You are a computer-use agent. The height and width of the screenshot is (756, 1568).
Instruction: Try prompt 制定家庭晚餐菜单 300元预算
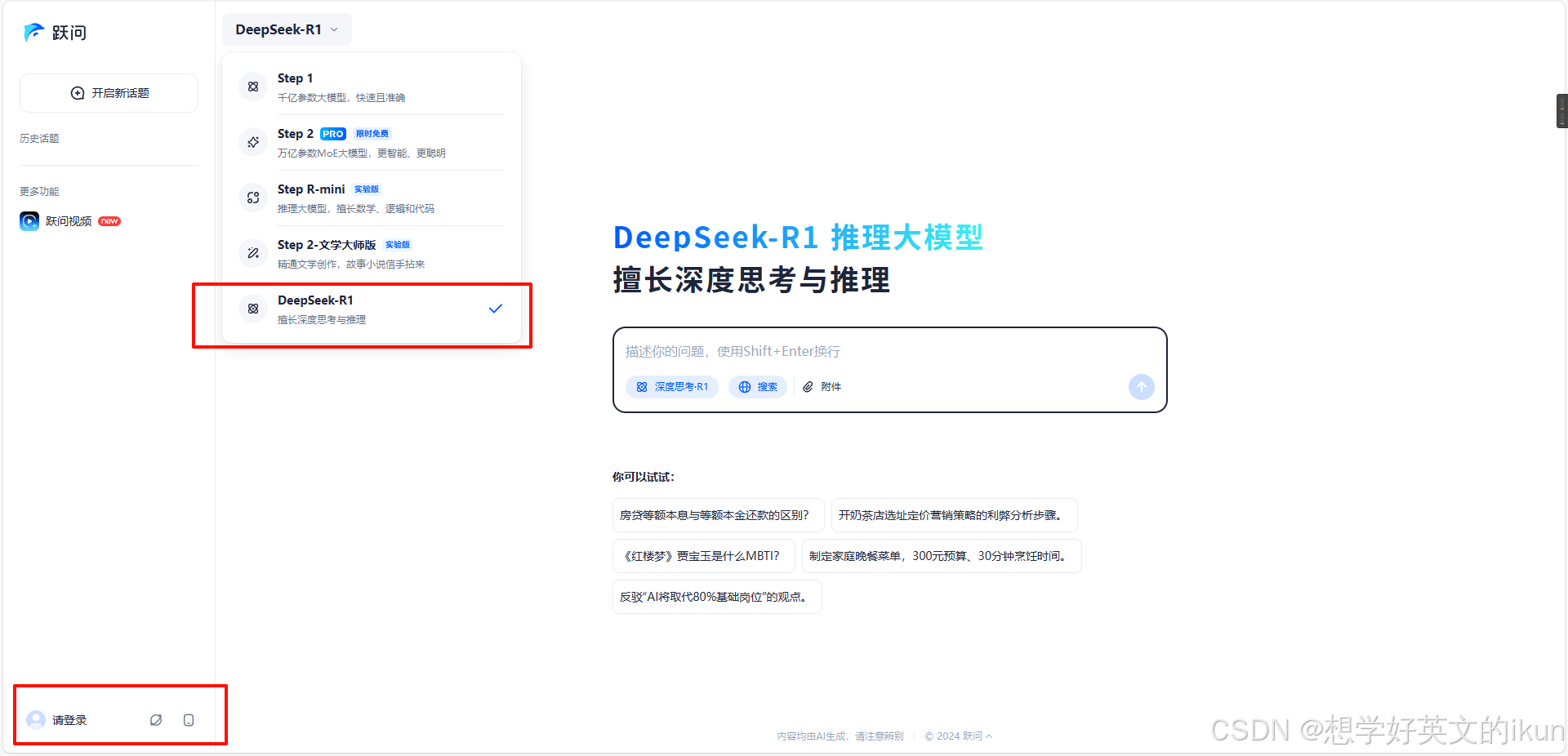[941, 556]
